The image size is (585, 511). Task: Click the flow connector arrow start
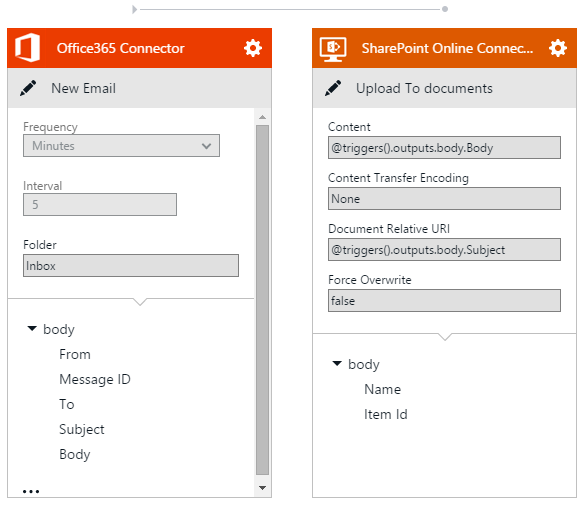[135, 9]
